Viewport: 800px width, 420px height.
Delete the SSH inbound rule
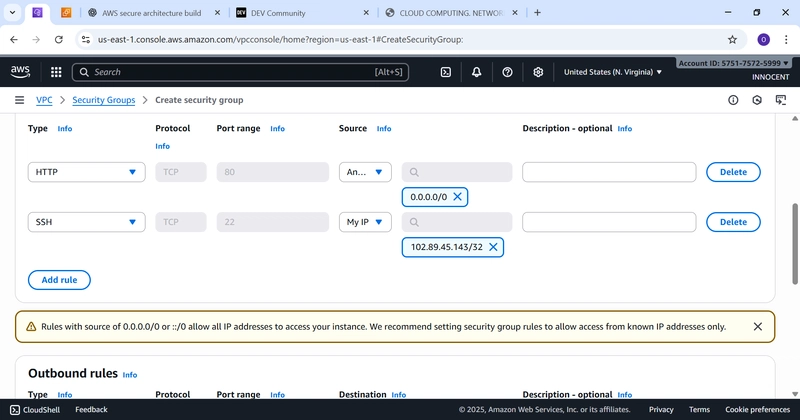coord(733,222)
